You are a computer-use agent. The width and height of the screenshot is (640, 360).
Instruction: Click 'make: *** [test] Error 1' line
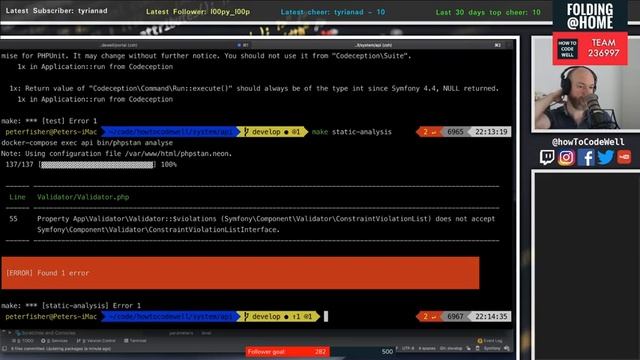click(x=49, y=121)
